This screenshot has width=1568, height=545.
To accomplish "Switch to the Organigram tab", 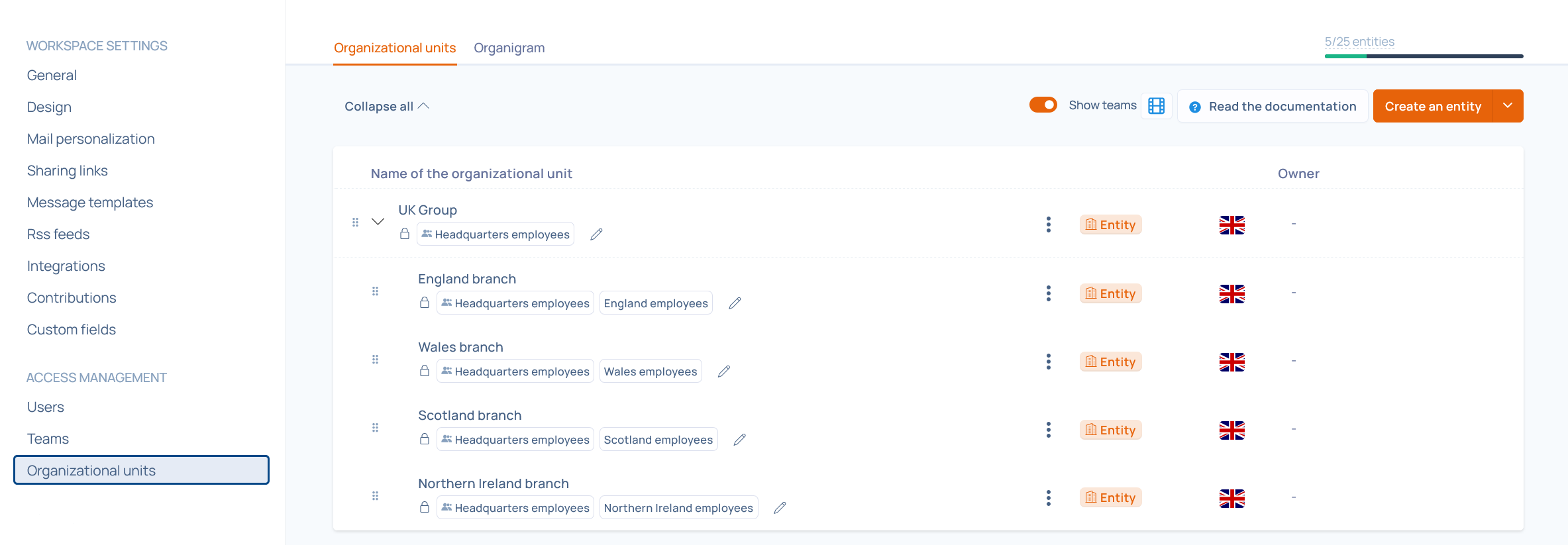I will click(x=509, y=48).
